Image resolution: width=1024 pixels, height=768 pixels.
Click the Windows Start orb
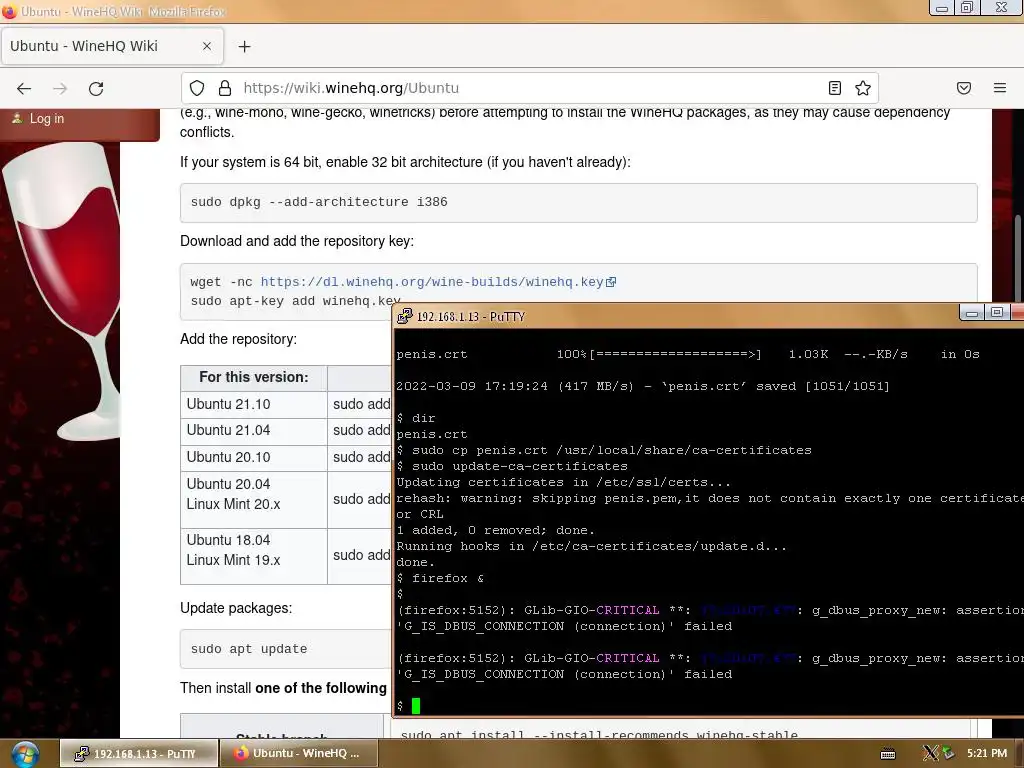[24, 754]
